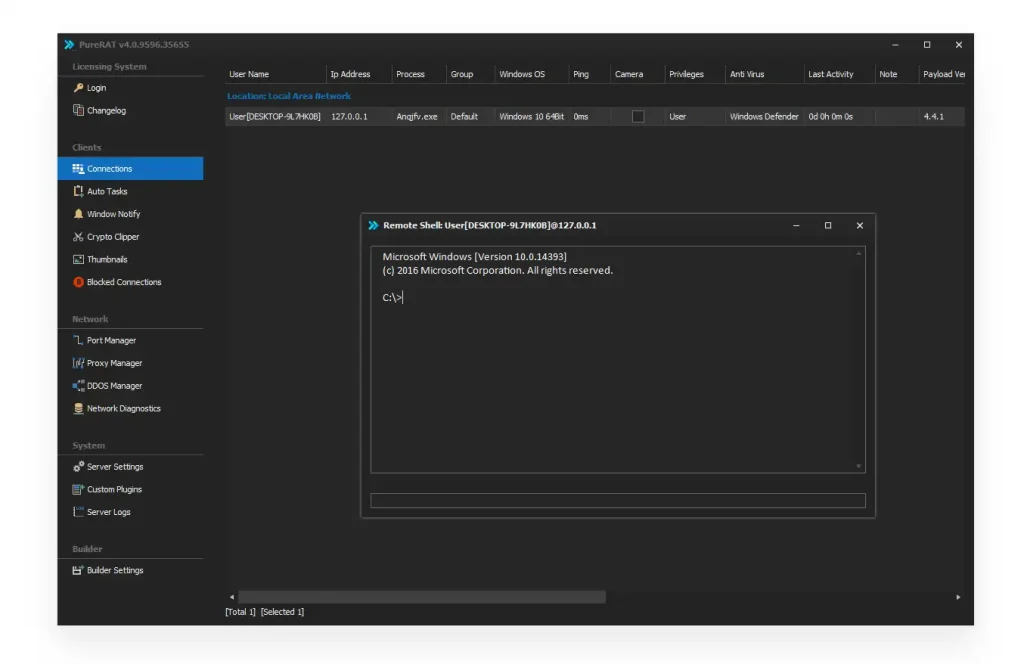Open Port Manager icon under Network
Screen dimensions: 1024x664
[x=78, y=340]
